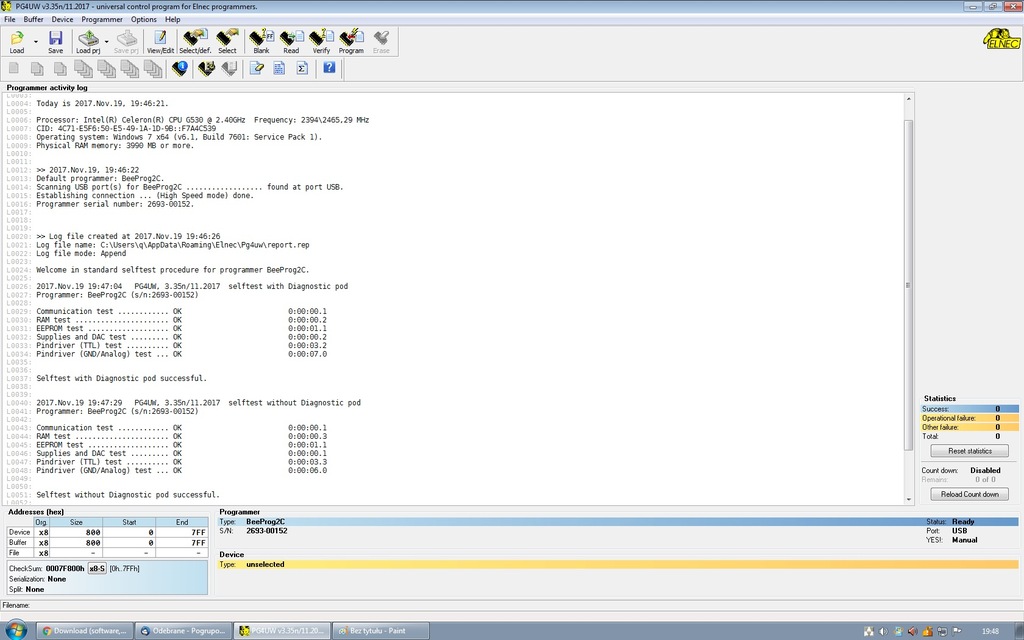
Task: Click the grayed chip with book icon
Action: [x=229, y=68]
